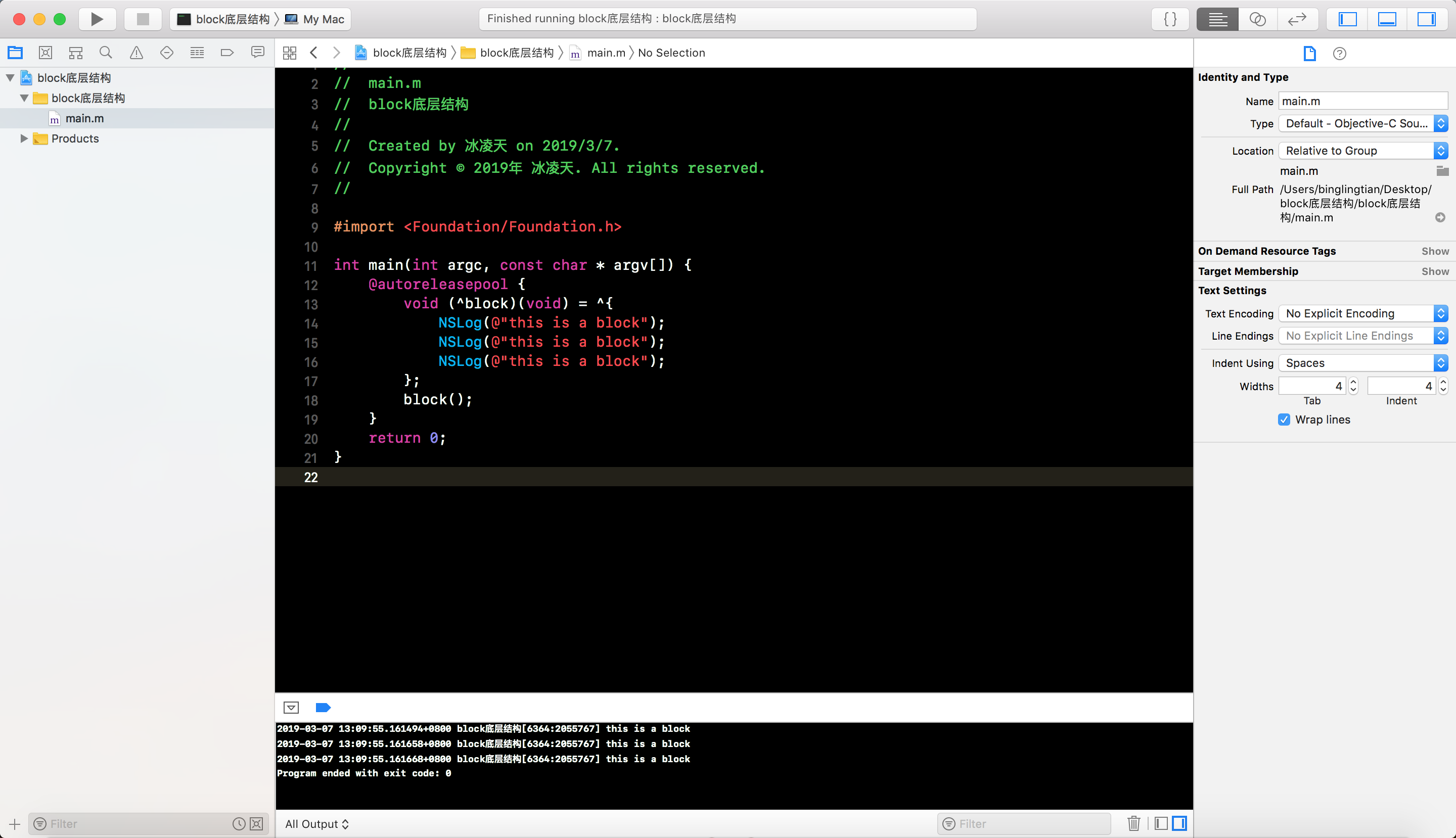
Task: Show On Demand Resource Tags section
Action: coord(1435,251)
